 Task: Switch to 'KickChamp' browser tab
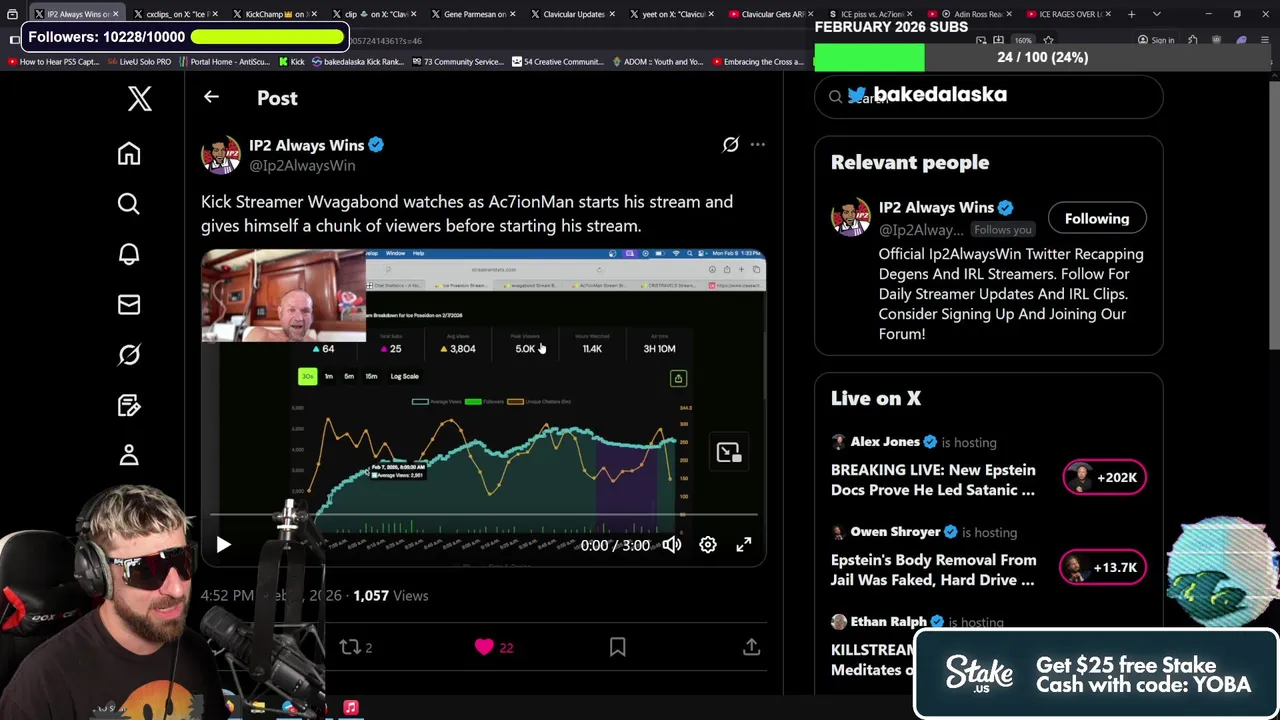274,14
